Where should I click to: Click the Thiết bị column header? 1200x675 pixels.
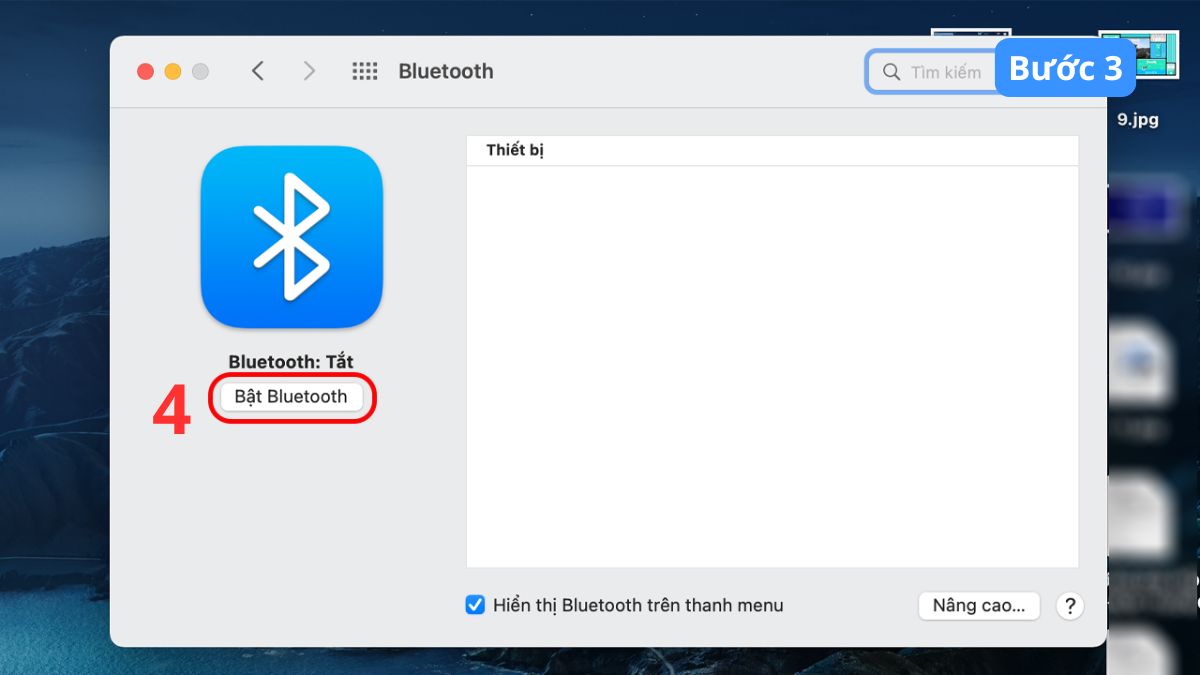click(x=772, y=151)
